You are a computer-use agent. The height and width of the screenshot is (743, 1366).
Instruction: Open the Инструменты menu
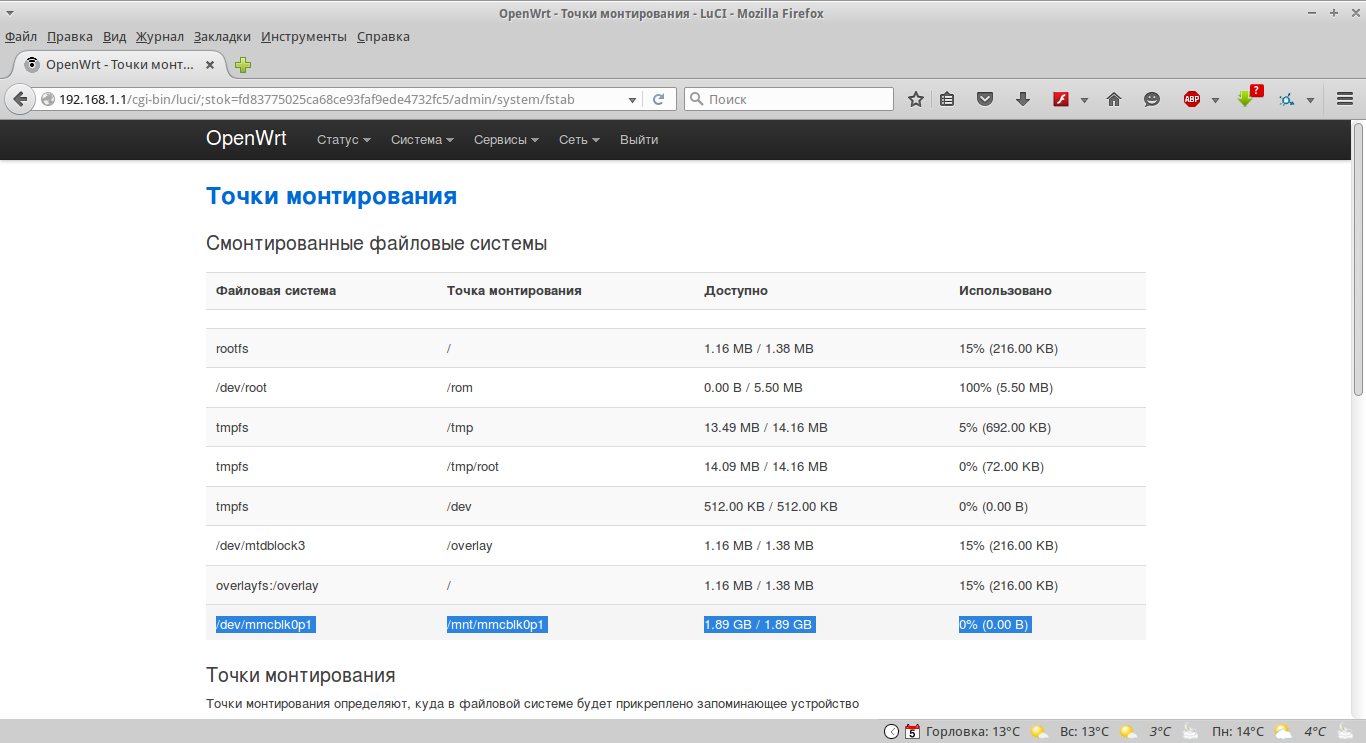tap(304, 37)
